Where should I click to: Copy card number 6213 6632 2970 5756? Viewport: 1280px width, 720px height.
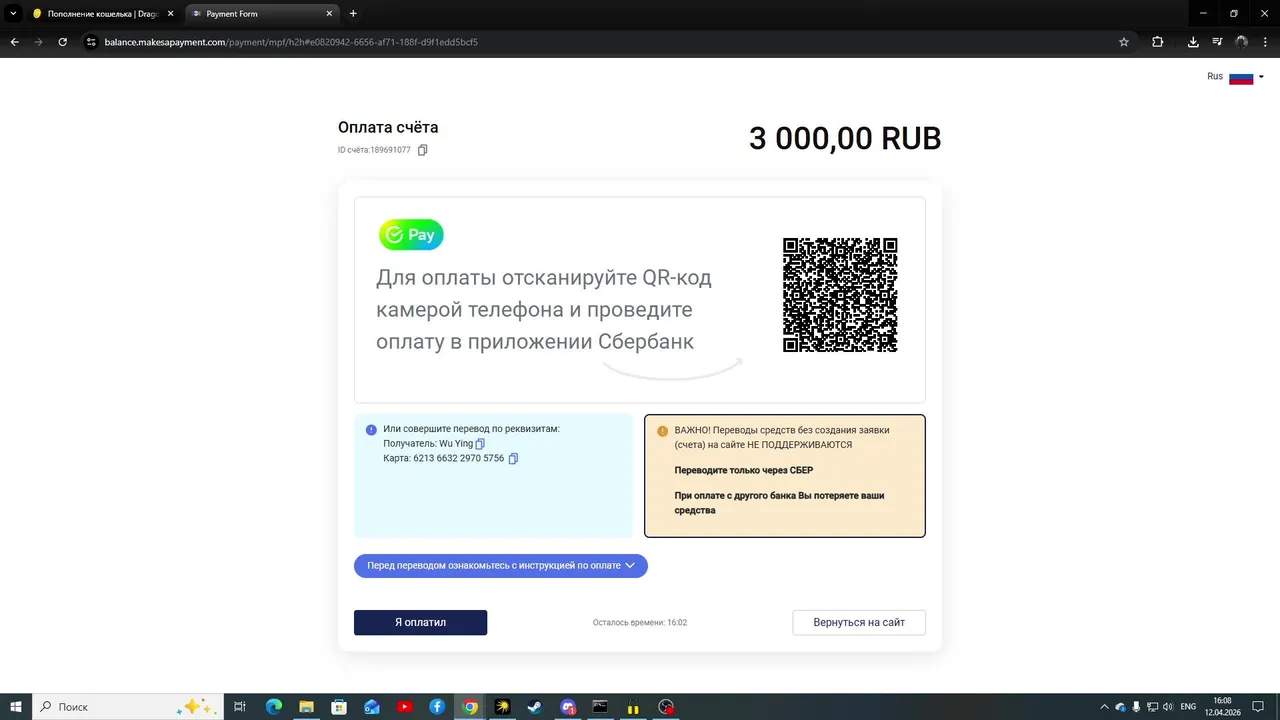[x=513, y=459]
